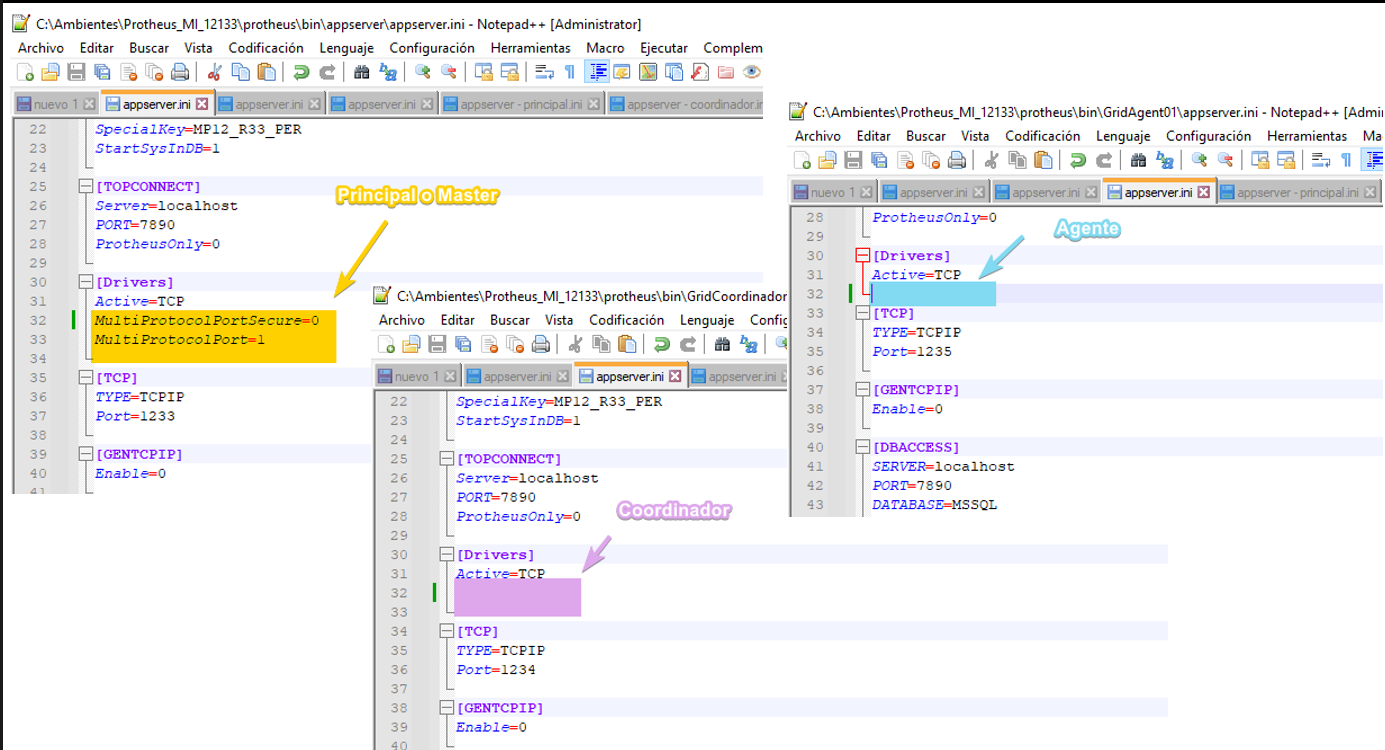
Task: Collapse [Drivers] section in left appserver window
Action: coord(84,283)
